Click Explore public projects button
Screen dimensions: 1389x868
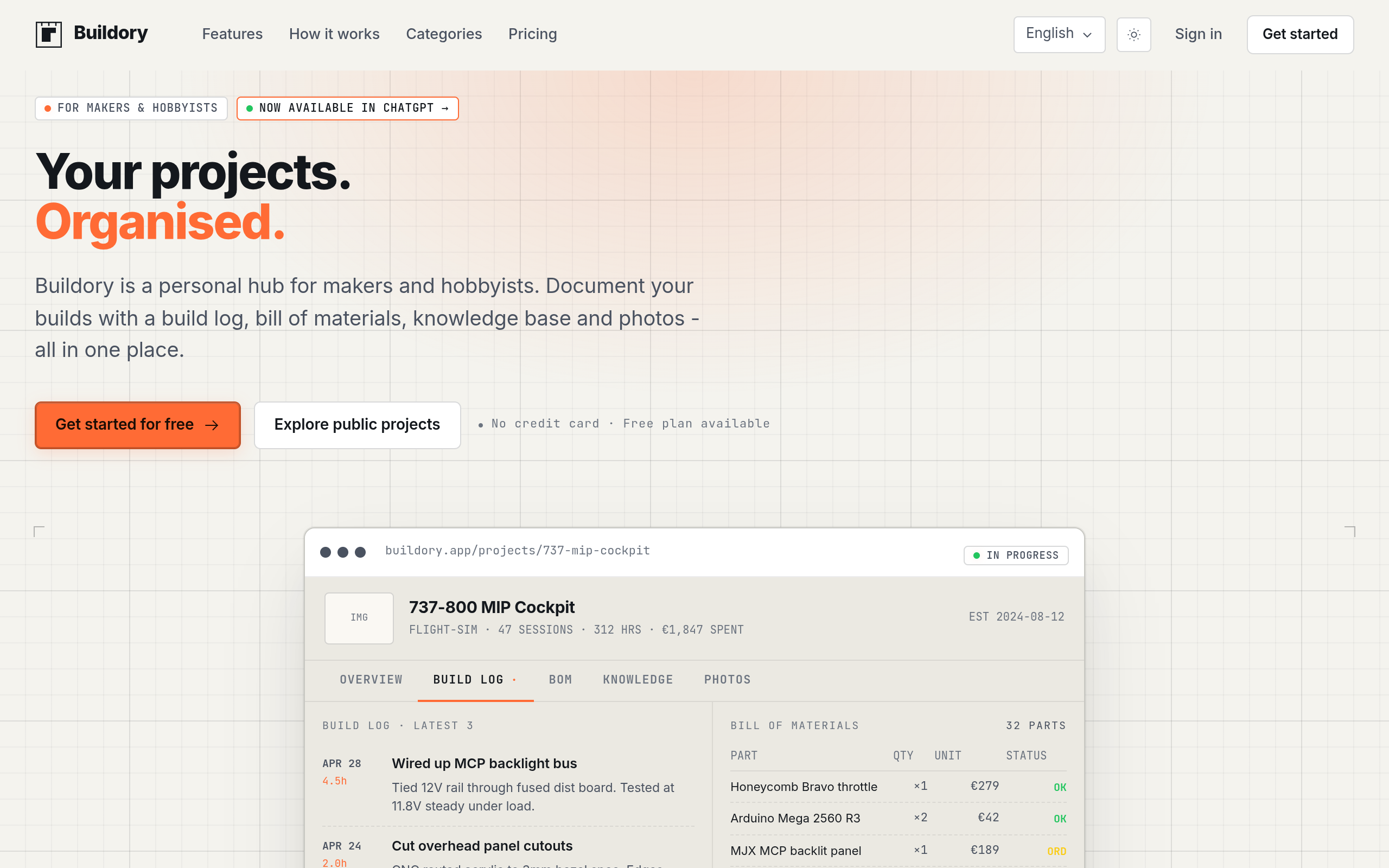(357, 425)
